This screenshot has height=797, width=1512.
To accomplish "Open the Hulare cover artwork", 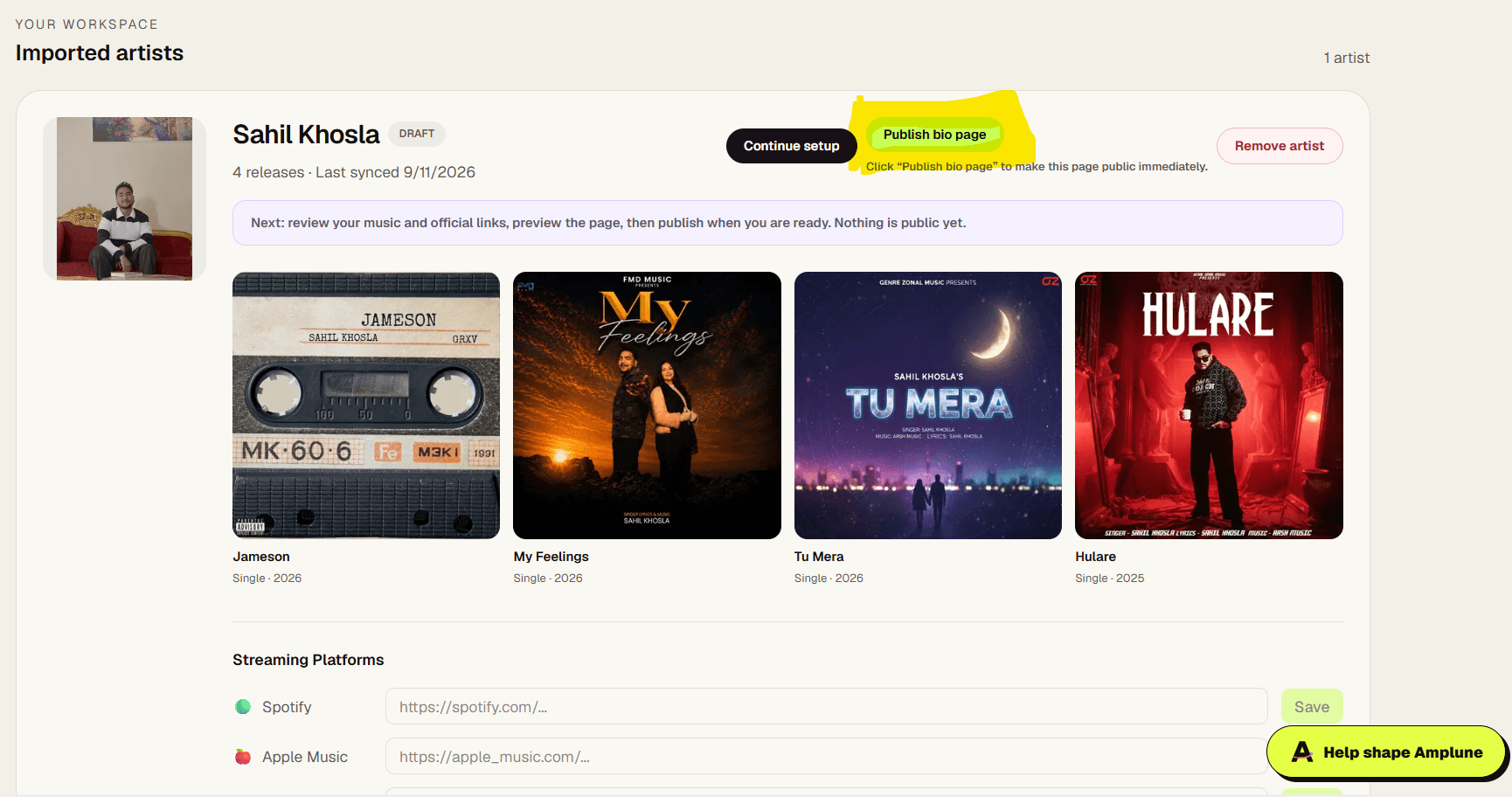I will [x=1209, y=405].
